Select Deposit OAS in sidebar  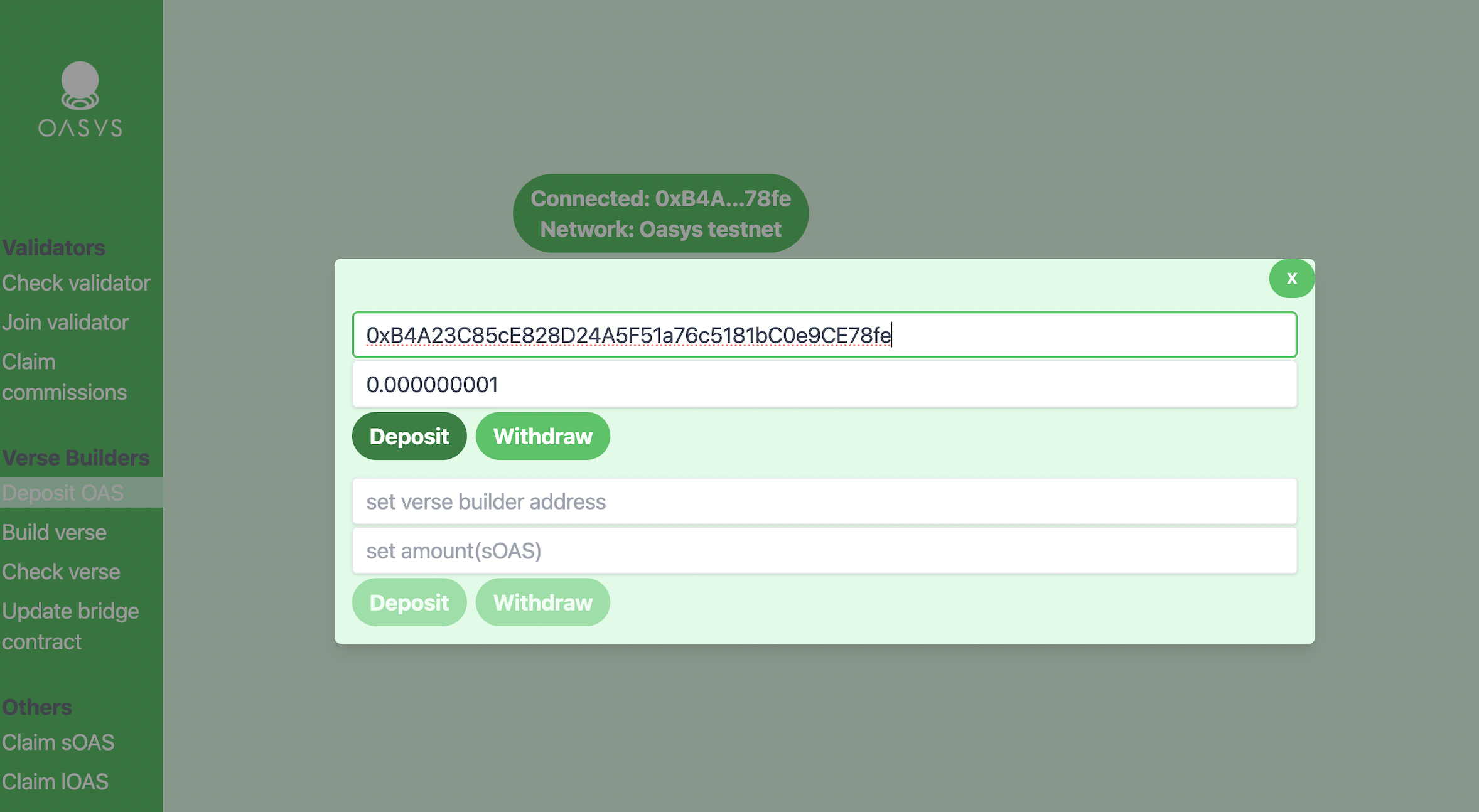click(63, 493)
